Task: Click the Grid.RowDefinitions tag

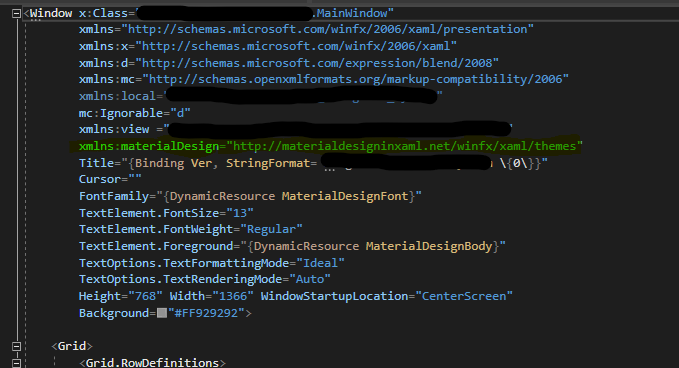Action: click(x=152, y=363)
